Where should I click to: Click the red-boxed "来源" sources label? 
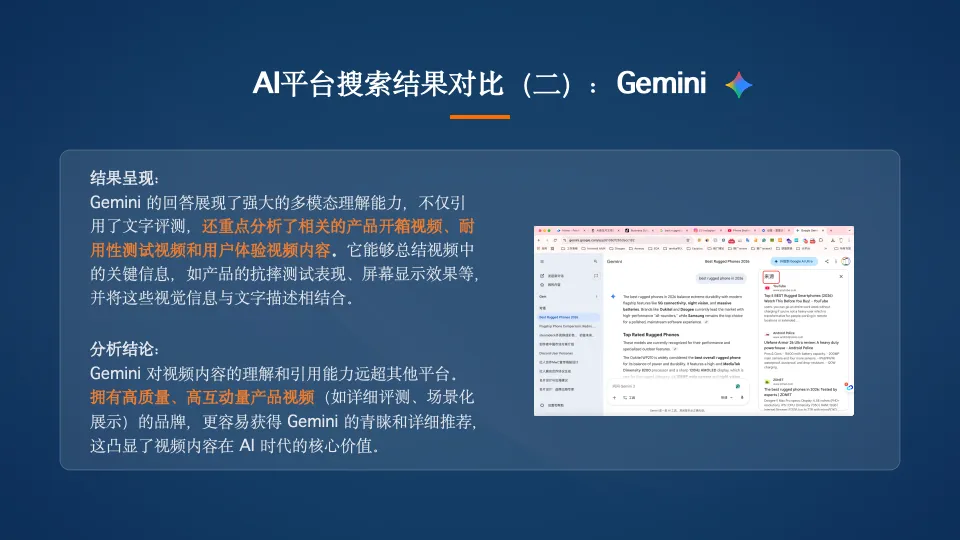click(771, 277)
